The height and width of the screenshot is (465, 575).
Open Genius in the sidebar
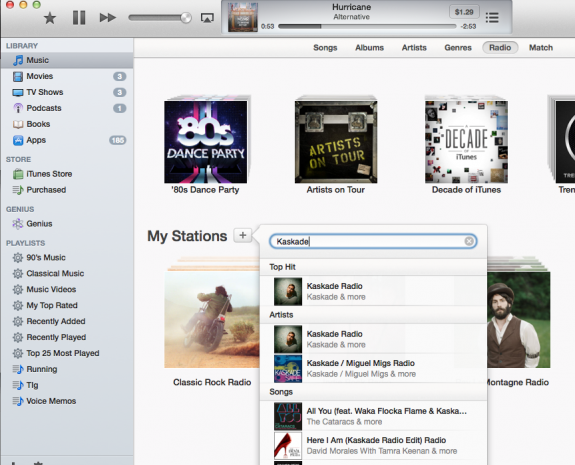tap(67, 224)
